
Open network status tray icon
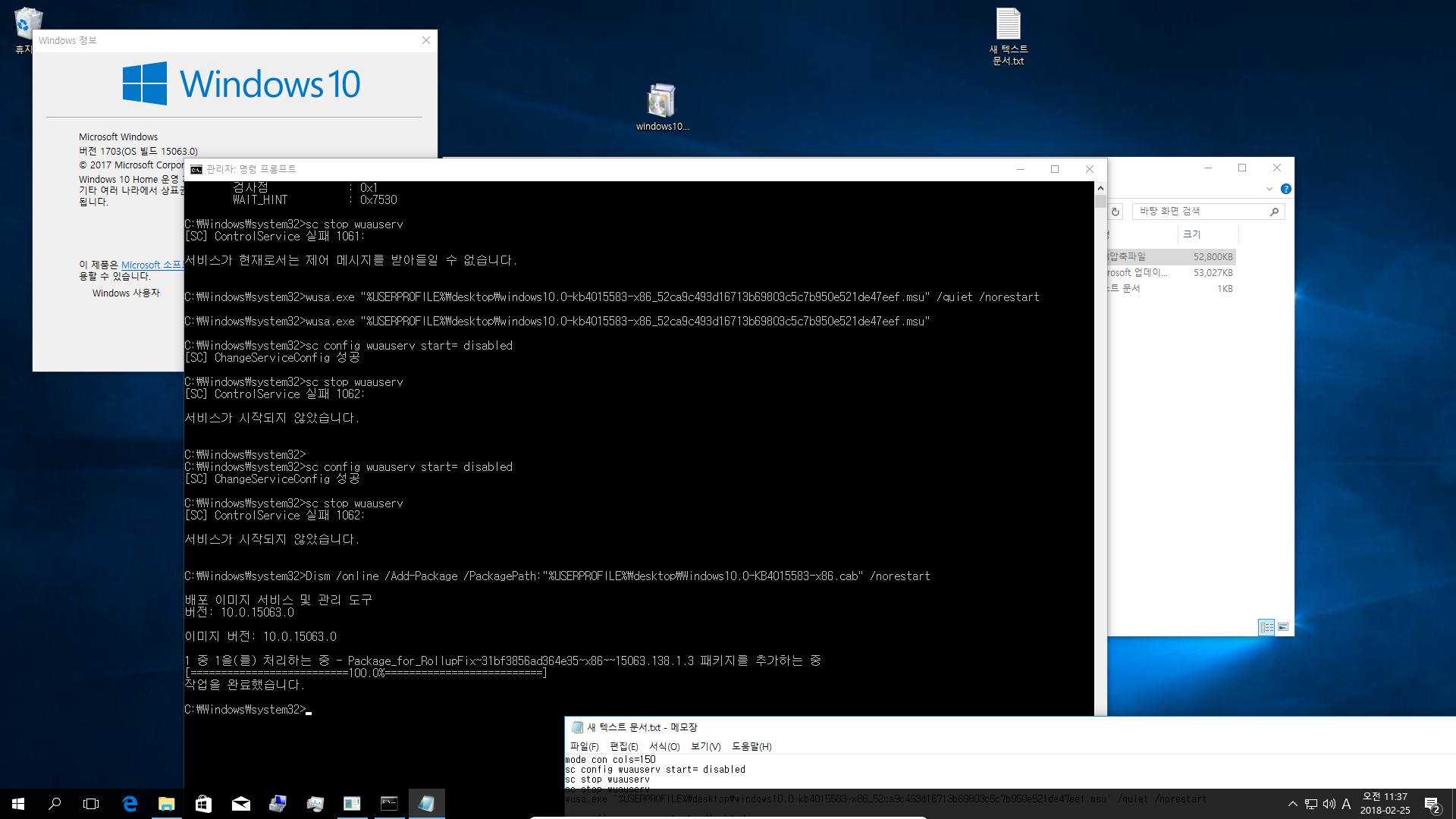pyautogui.click(x=1311, y=804)
